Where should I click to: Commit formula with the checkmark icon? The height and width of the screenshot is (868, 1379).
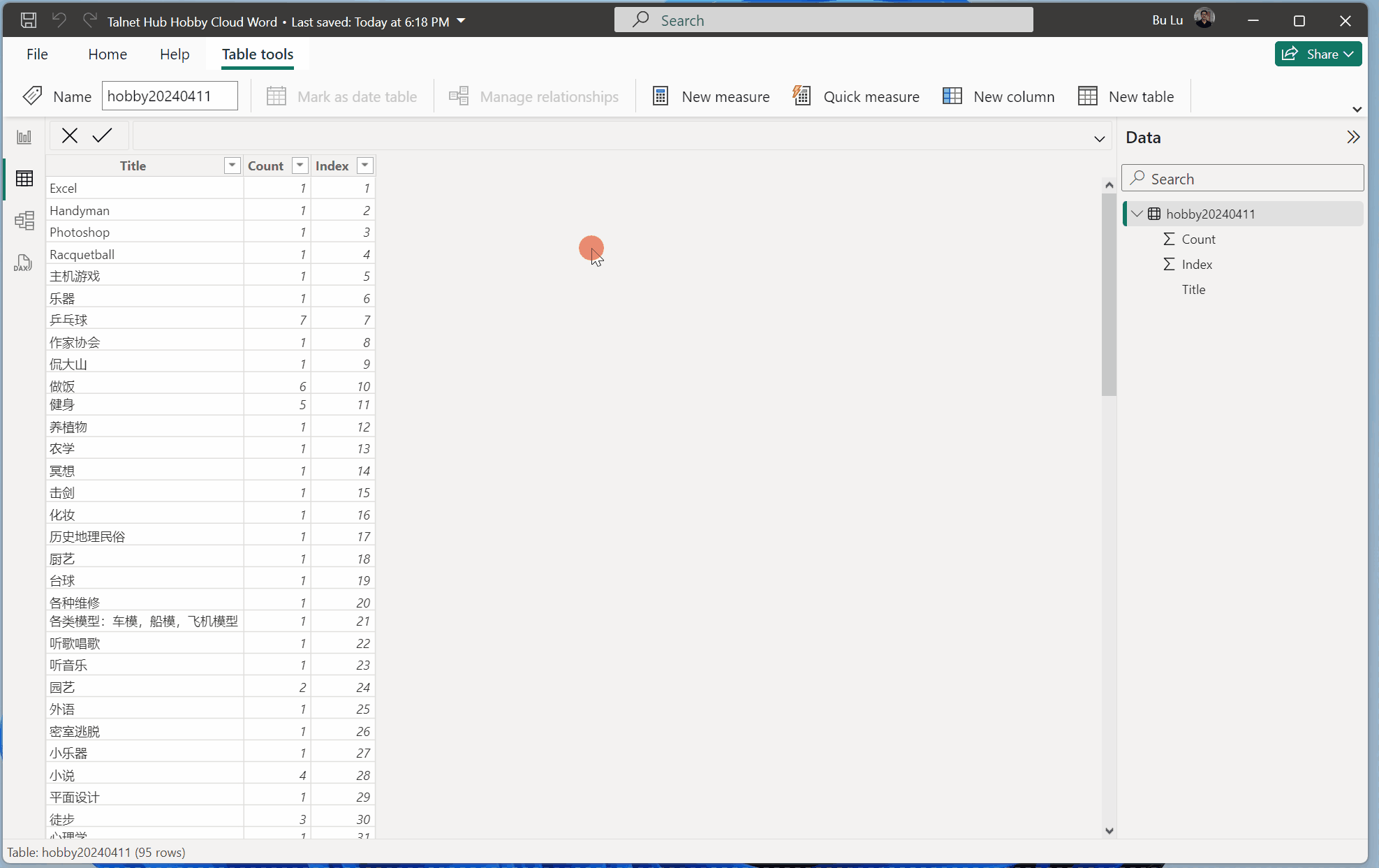tap(102, 135)
